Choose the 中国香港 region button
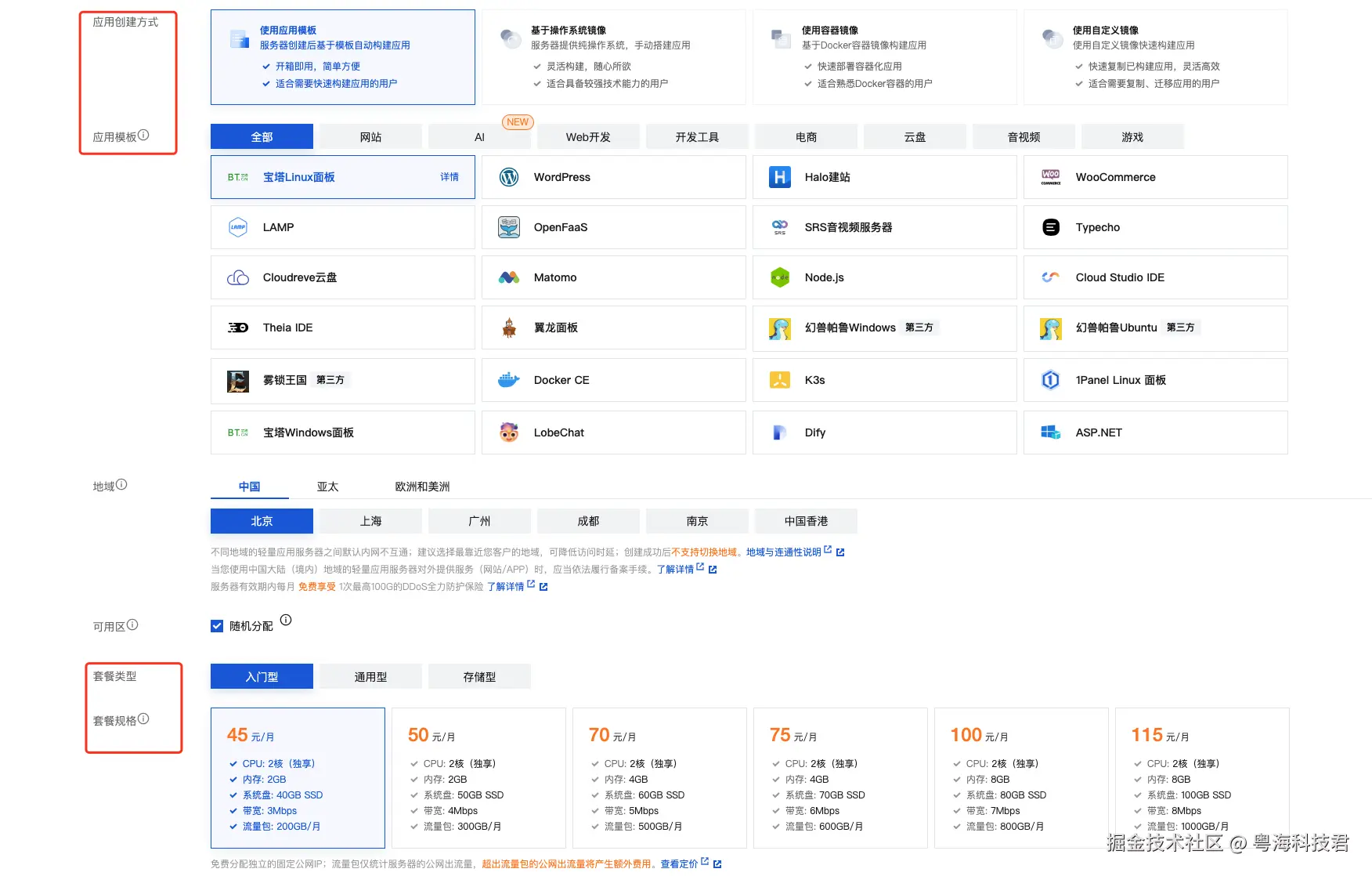This screenshot has width=1372, height=876. [806, 521]
